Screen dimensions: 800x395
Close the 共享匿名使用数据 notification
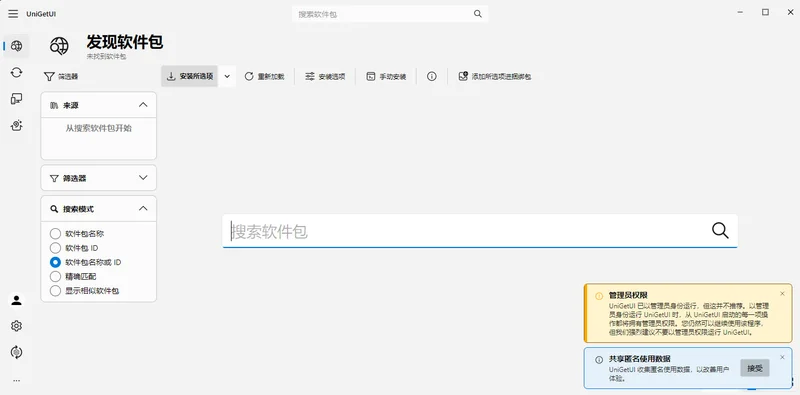pyautogui.click(x=783, y=357)
